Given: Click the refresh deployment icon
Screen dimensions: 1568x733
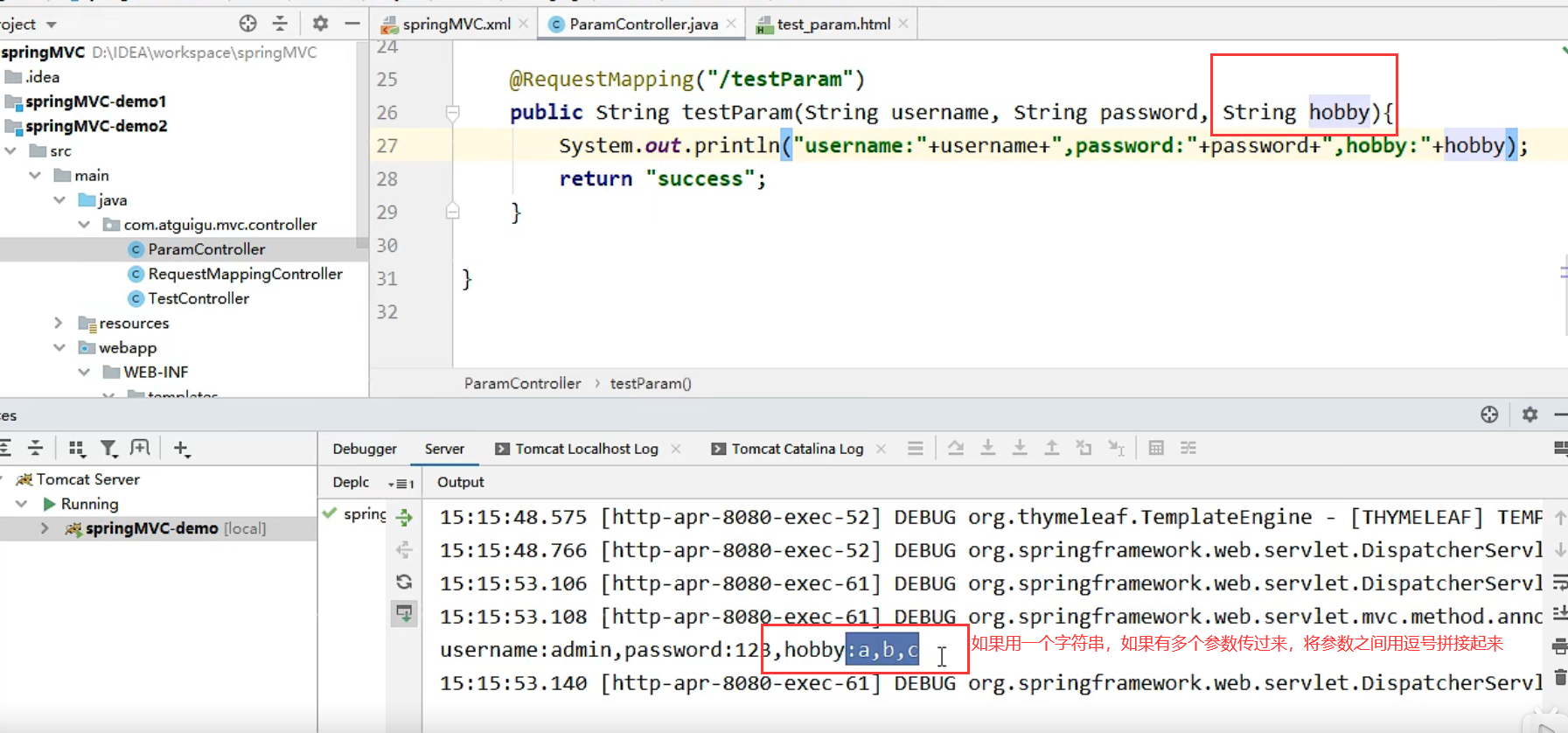Looking at the screenshot, I should (404, 582).
